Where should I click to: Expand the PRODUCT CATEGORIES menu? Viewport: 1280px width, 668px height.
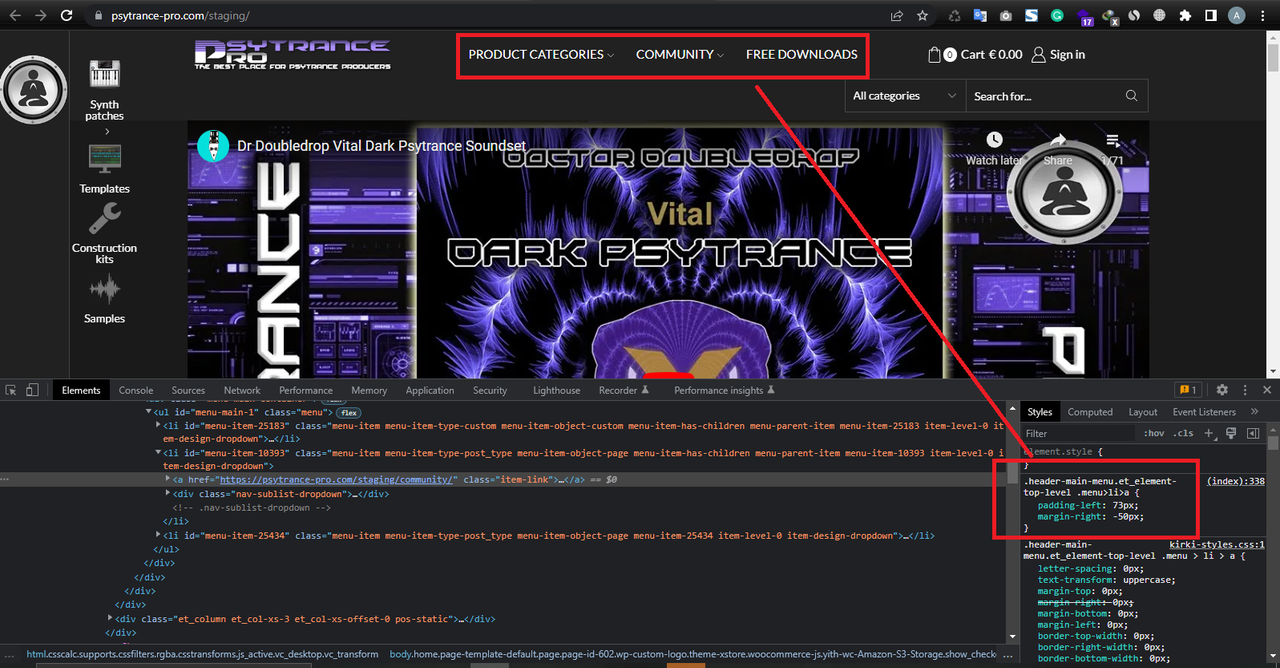(541, 55)
